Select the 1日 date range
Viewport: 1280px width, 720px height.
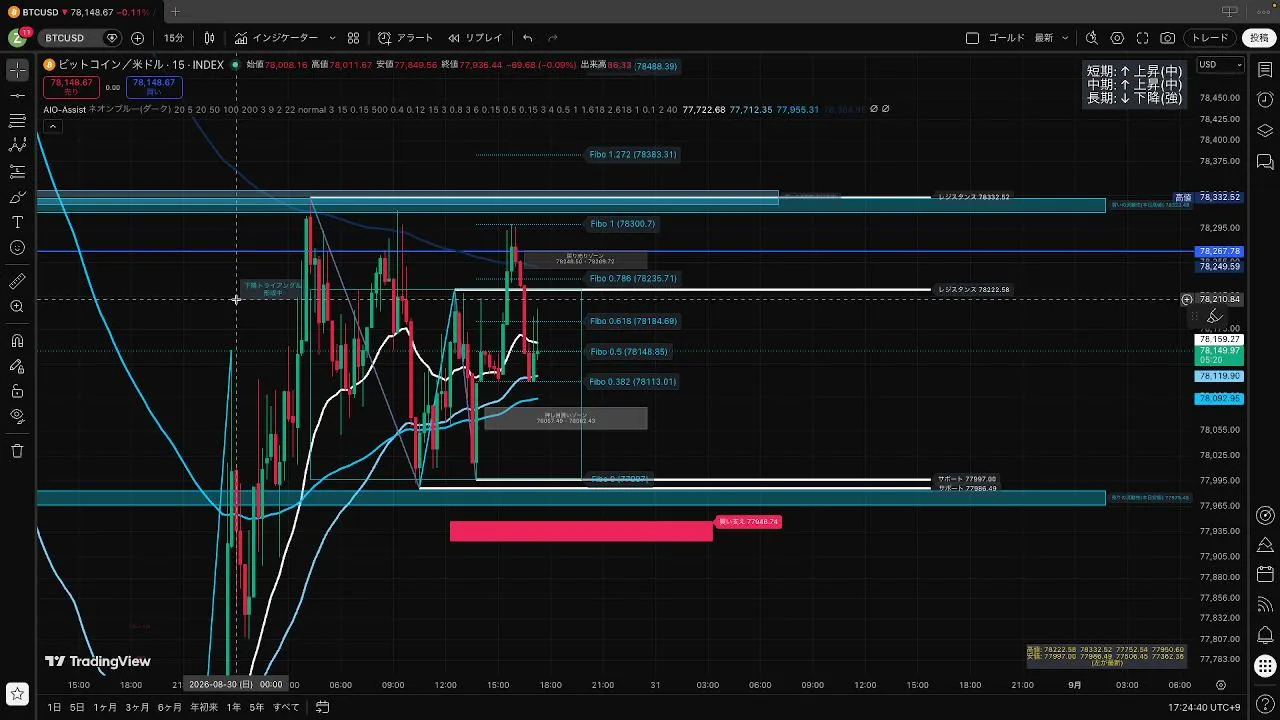(54, 707)
